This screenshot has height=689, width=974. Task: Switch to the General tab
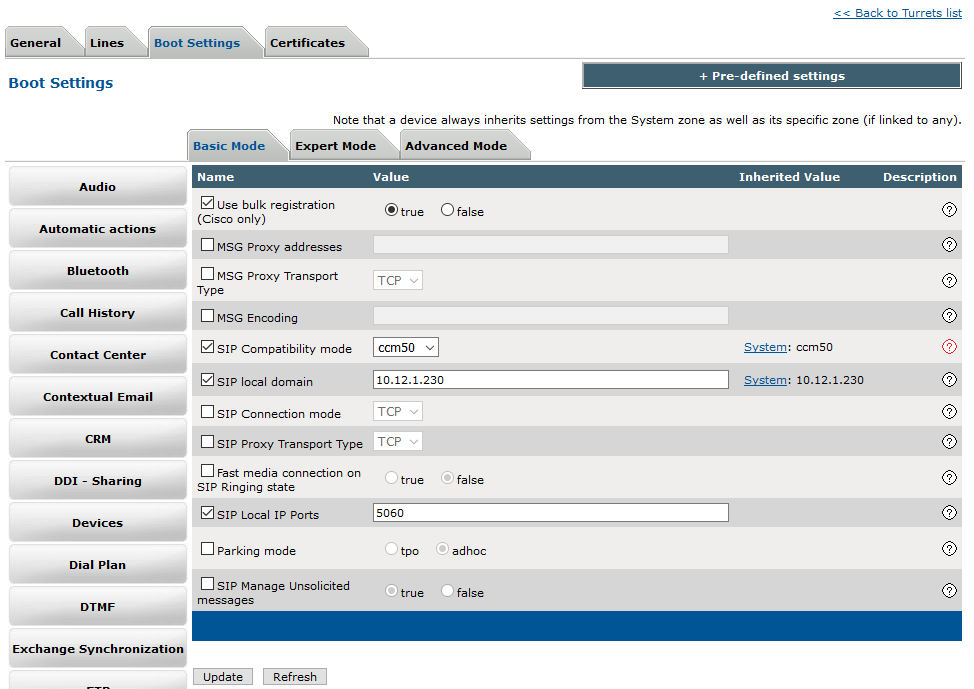[35, 43]
